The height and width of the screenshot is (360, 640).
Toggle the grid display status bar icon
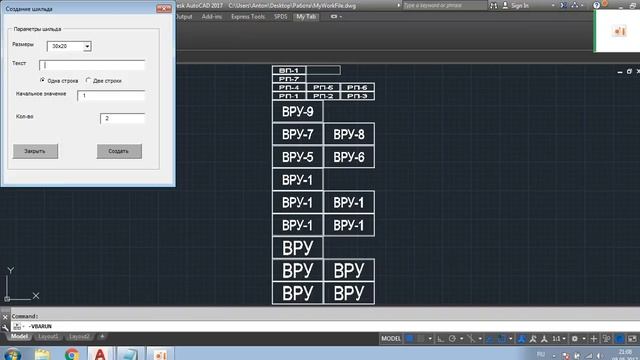tap(409, 338)
